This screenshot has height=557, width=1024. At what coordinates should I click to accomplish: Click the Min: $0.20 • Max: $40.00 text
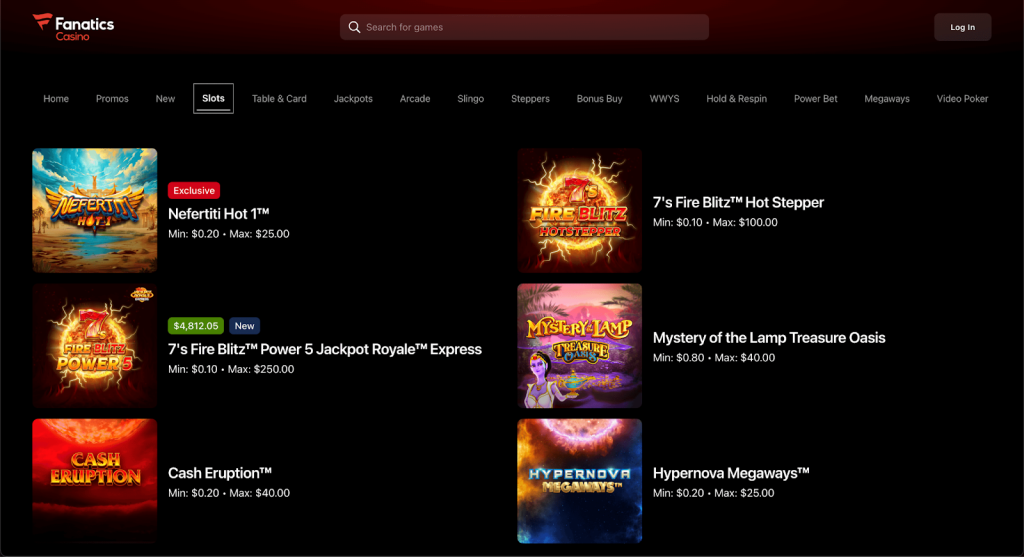coord(229,493)
